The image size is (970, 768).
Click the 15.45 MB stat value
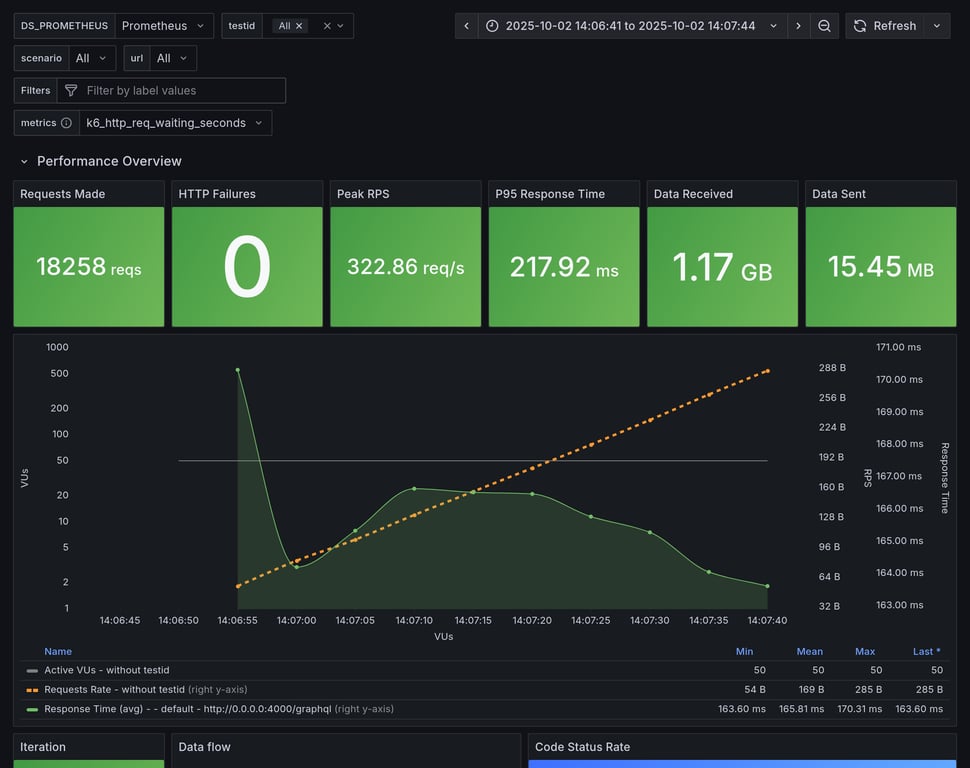(880, 267)
